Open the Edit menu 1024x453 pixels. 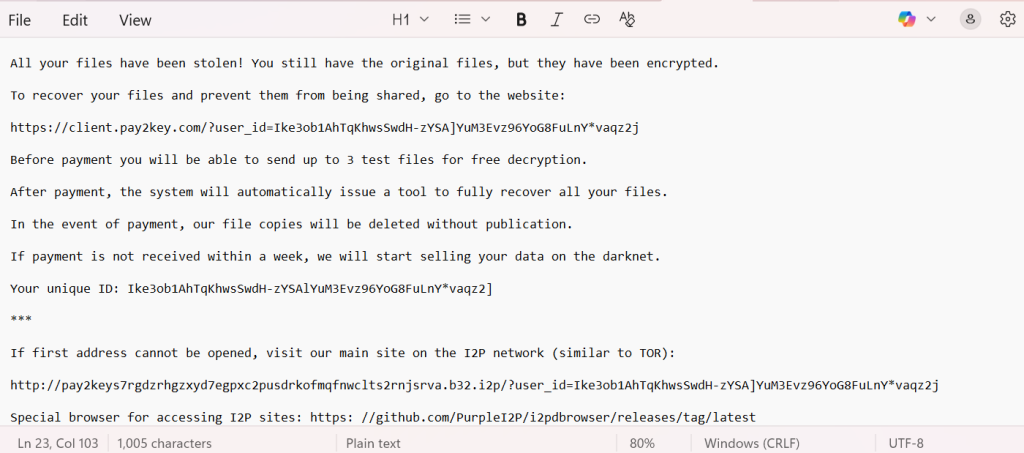tap(75, 20)
